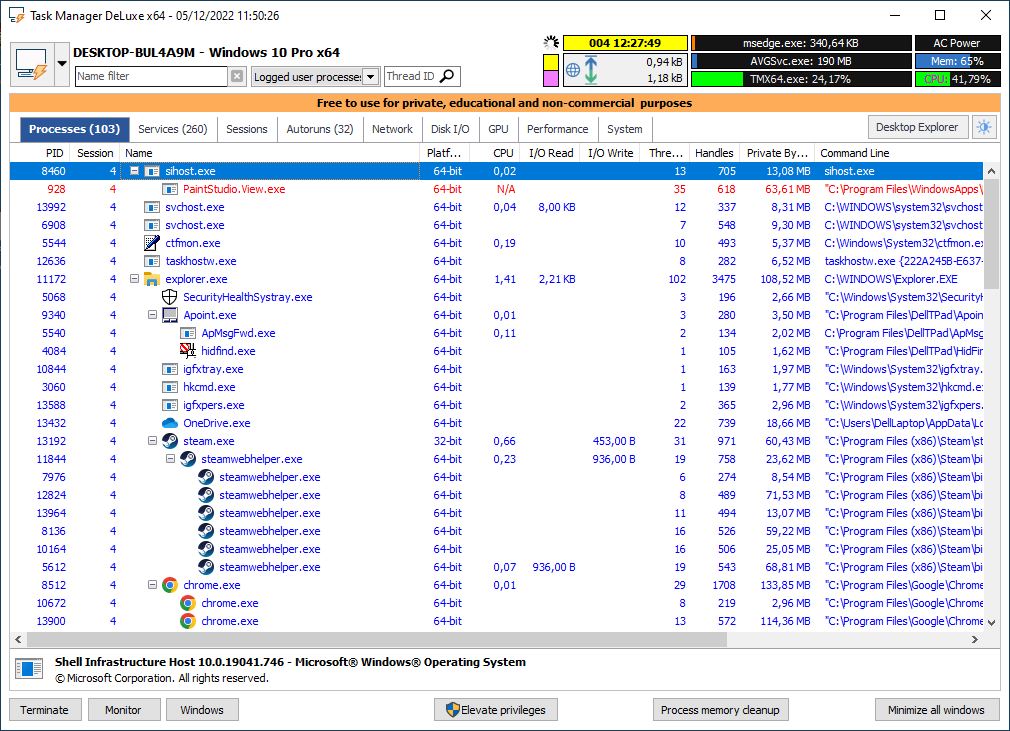Open the Sessions tab

[x=247, y=129]
